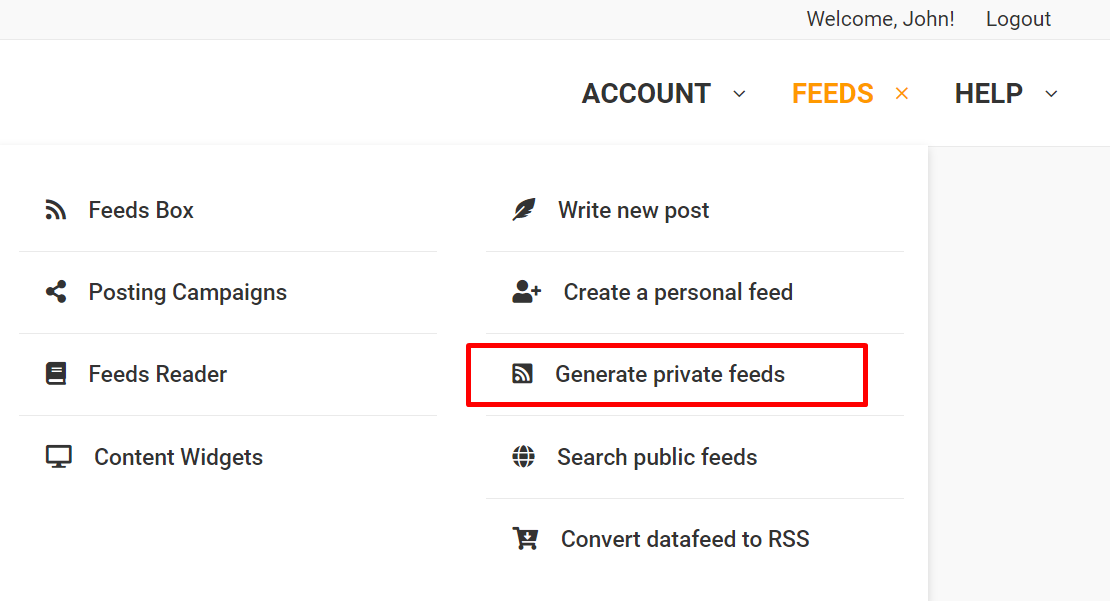This screenshot has width=1110, height=601.
Task: Click the book icon for Feeds Reader
Action: 56,374
